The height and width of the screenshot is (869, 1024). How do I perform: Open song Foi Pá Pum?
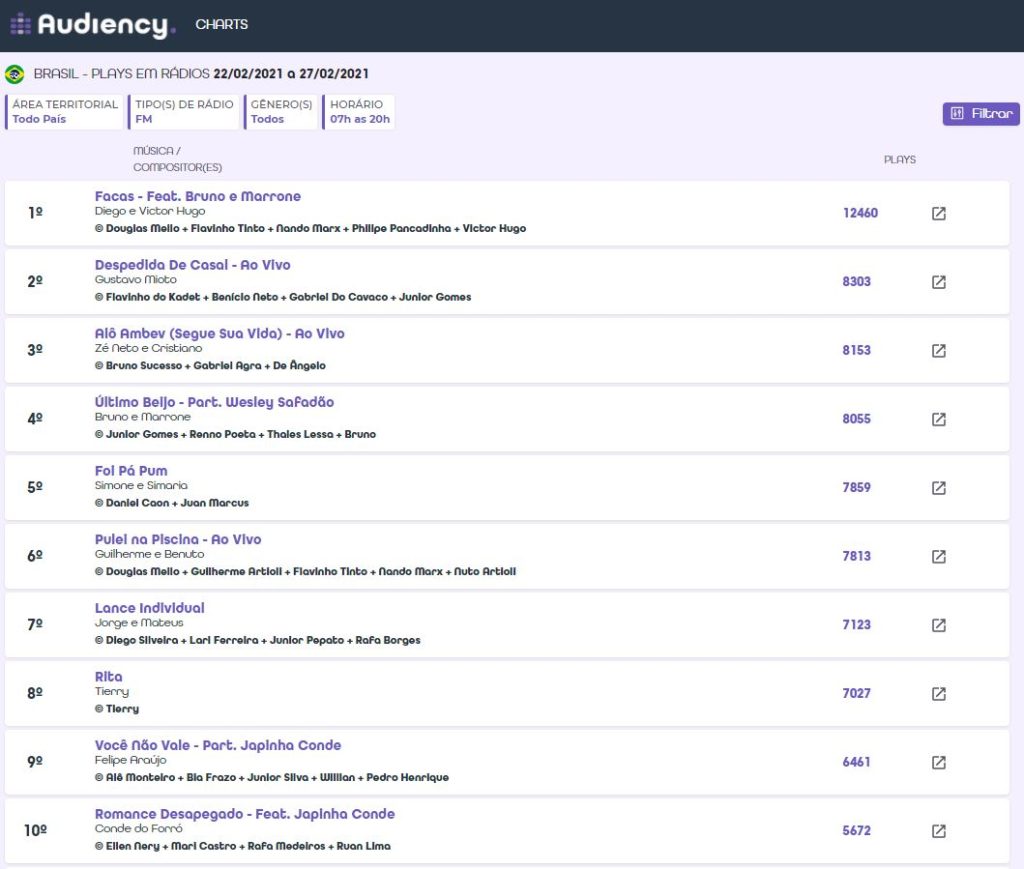(x=131, y=471)
